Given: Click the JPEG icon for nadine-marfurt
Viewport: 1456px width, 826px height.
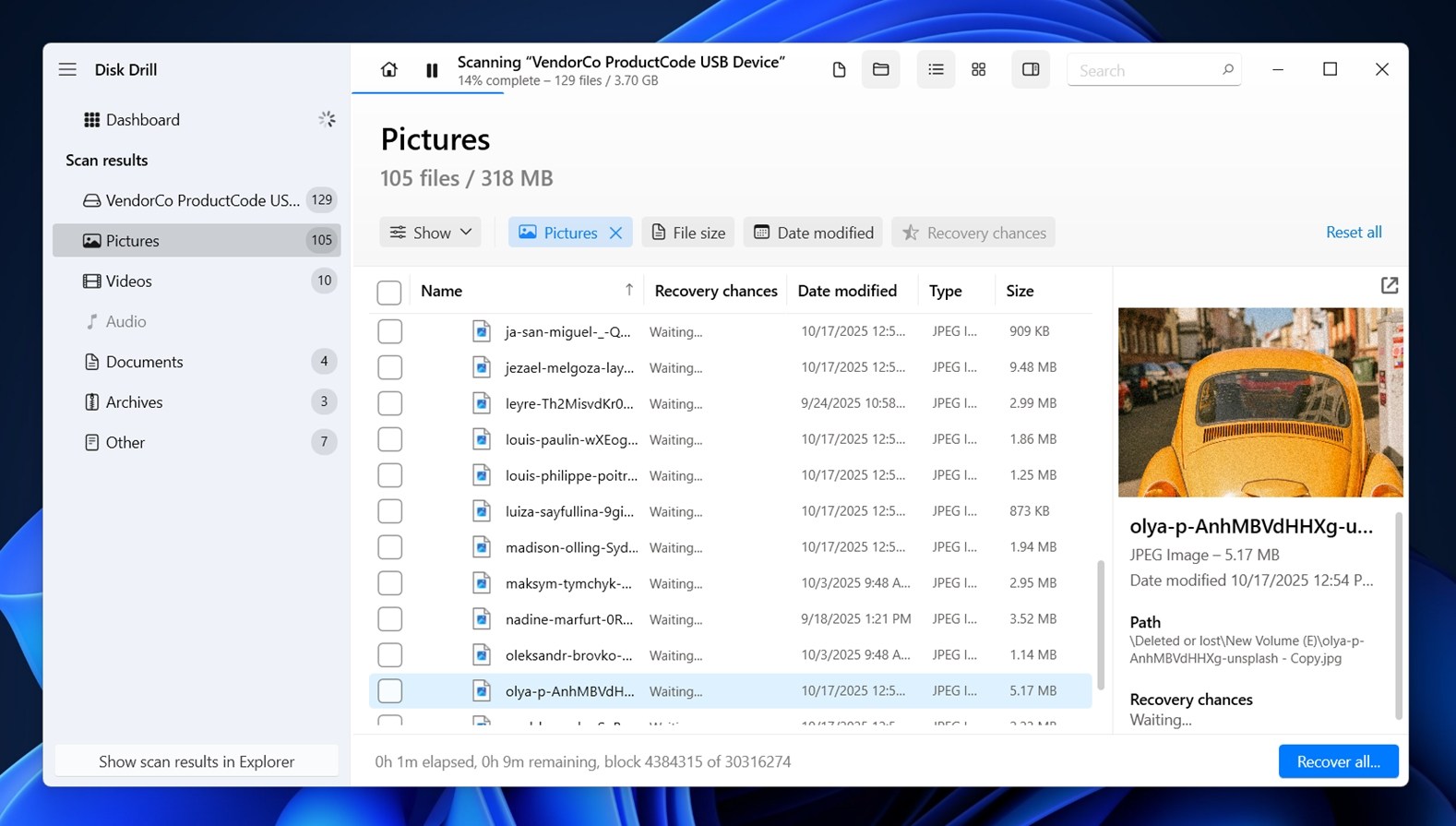Looking at the screenshot, I should point(482,619).
